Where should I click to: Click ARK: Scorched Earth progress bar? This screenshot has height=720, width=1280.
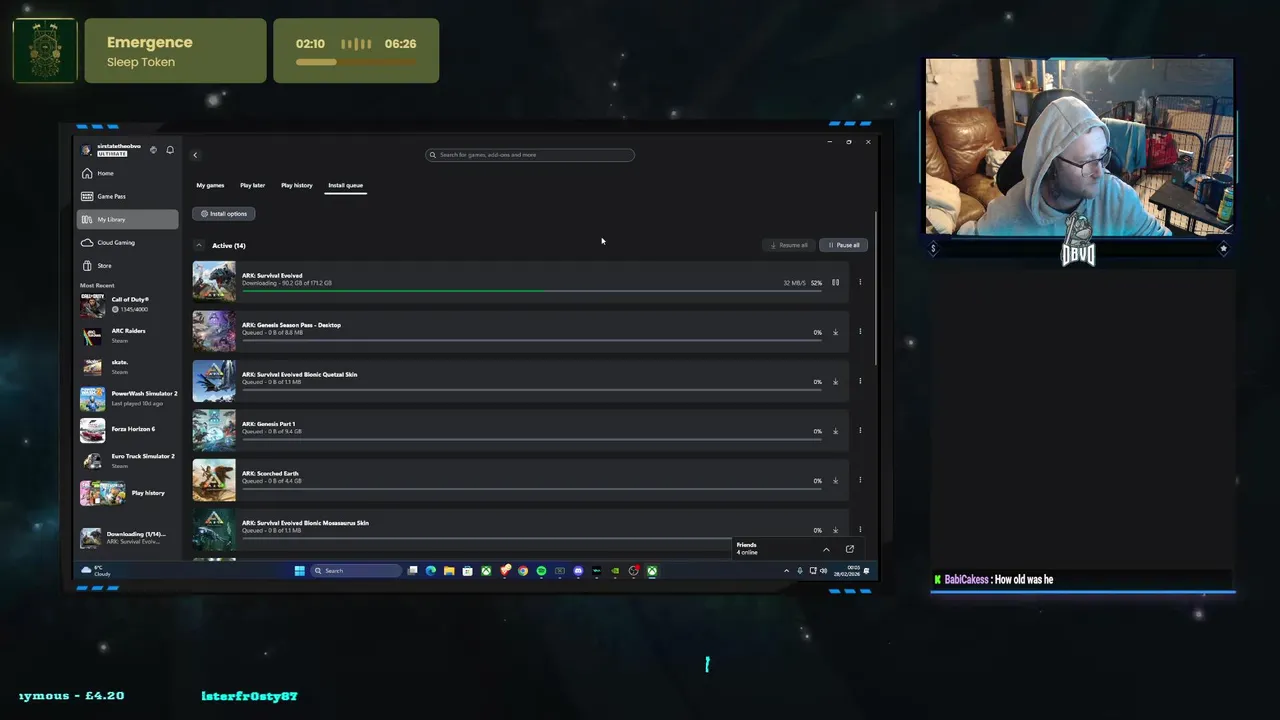(532, 488)
